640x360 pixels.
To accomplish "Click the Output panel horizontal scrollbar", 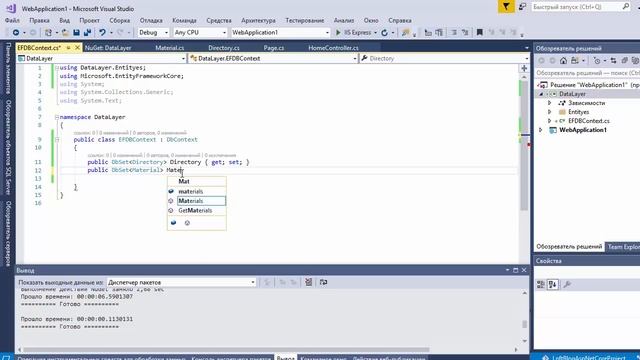I will 227,350.
